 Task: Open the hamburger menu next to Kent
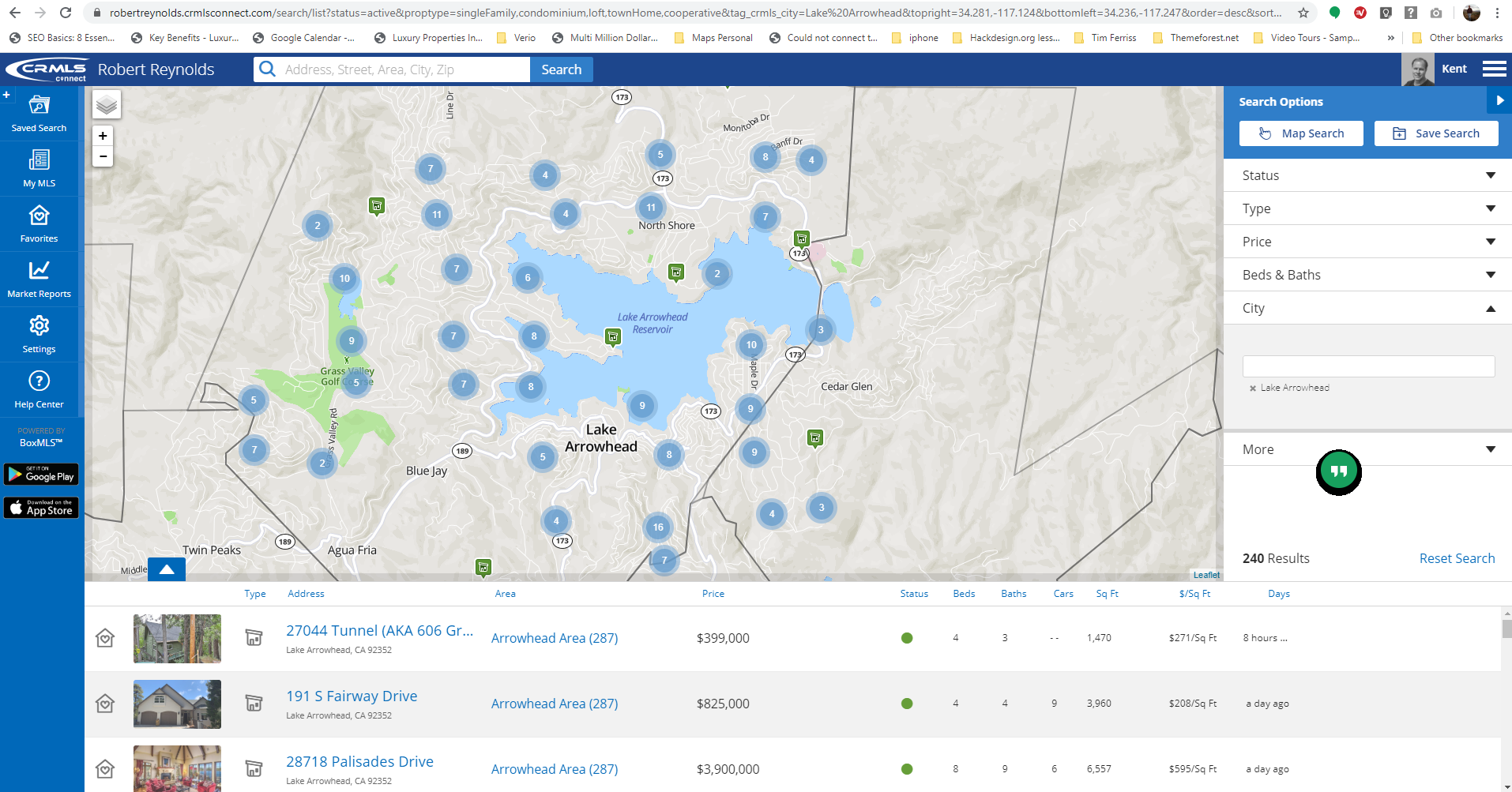click(x=1493, y=69)
